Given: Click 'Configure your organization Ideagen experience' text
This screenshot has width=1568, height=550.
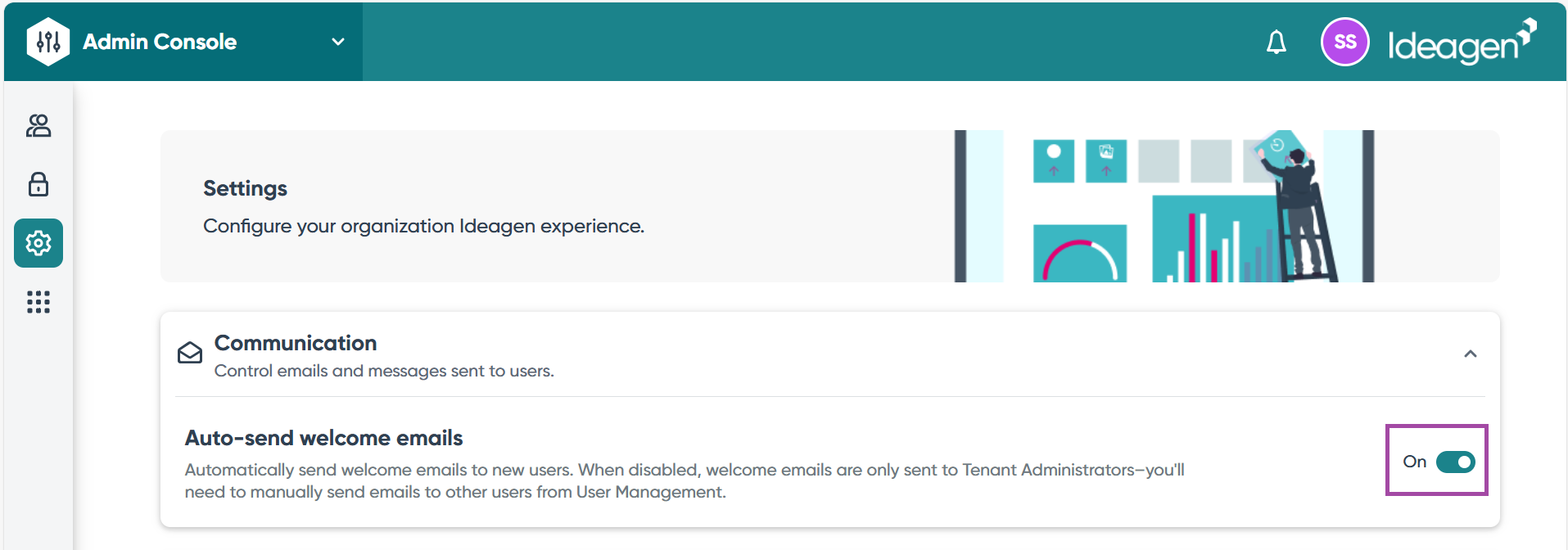Looking at the screenshot, I should (x=423, y=226).
